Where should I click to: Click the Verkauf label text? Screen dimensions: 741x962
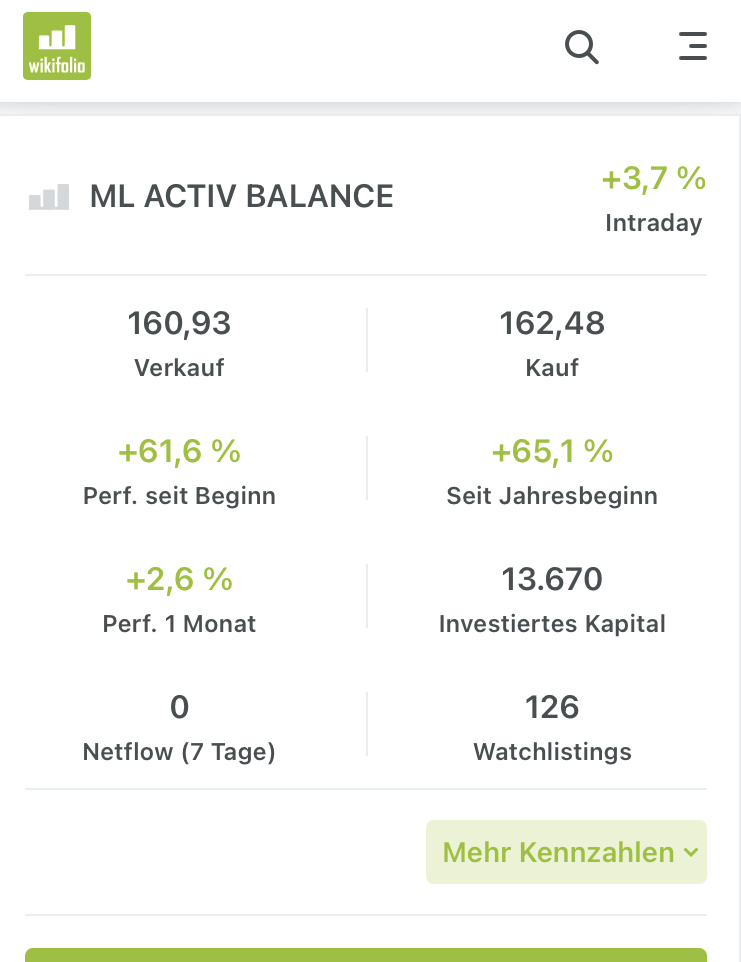pyautogui.click(x=179, y=368)
